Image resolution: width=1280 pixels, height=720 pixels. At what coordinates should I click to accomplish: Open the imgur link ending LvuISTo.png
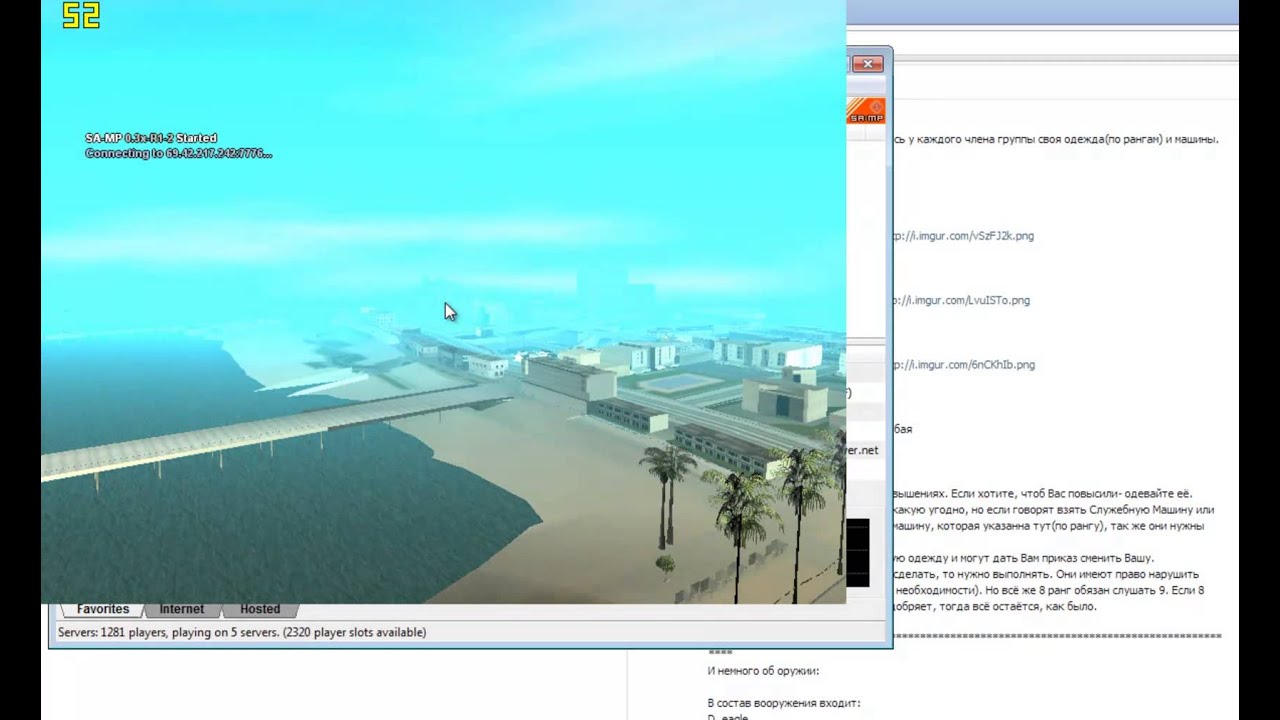click(x=961, y=300)
